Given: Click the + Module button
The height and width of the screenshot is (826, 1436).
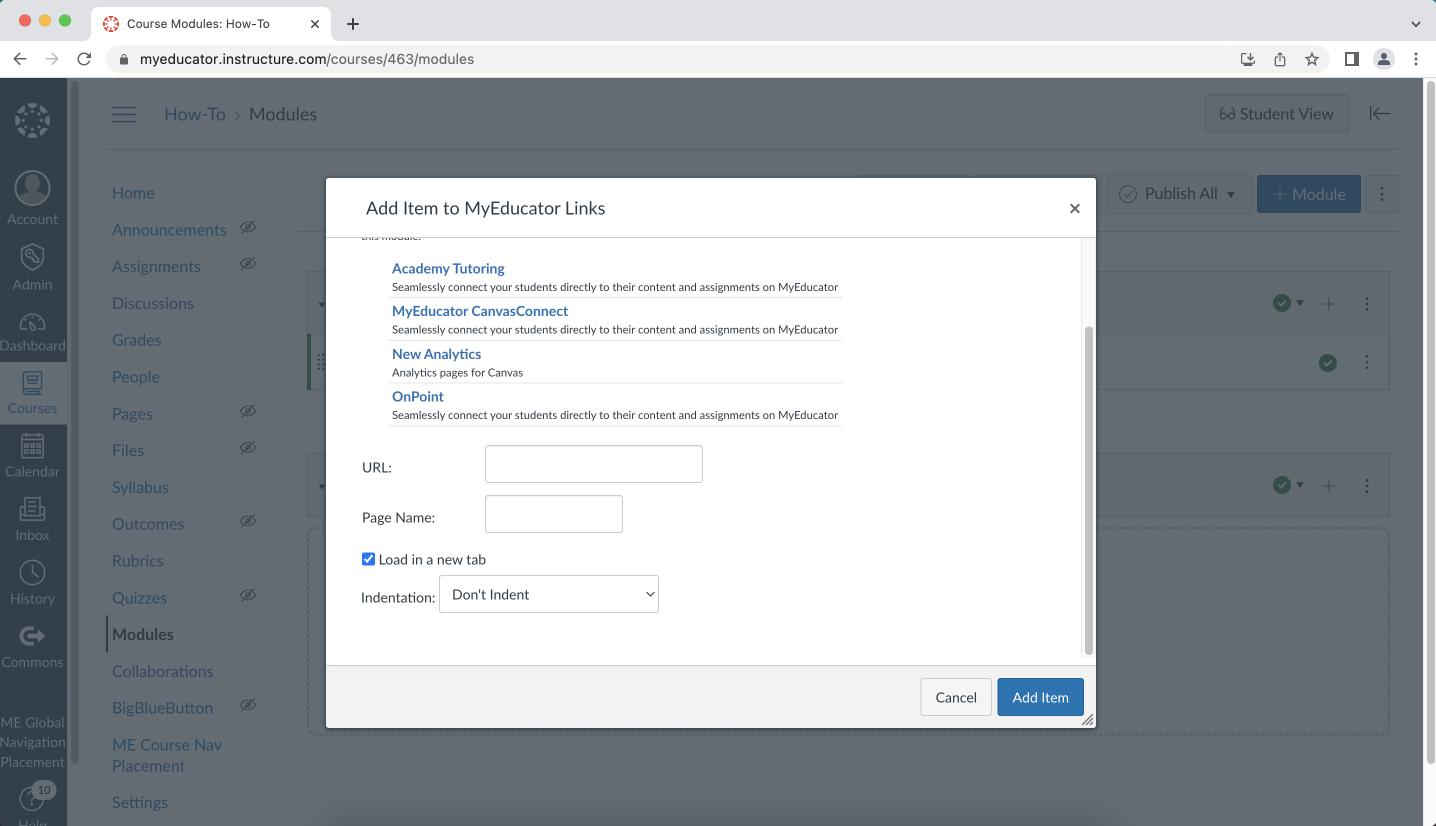Looking at the screenshot, I should pyautogui.click(x=1309, y=194).
